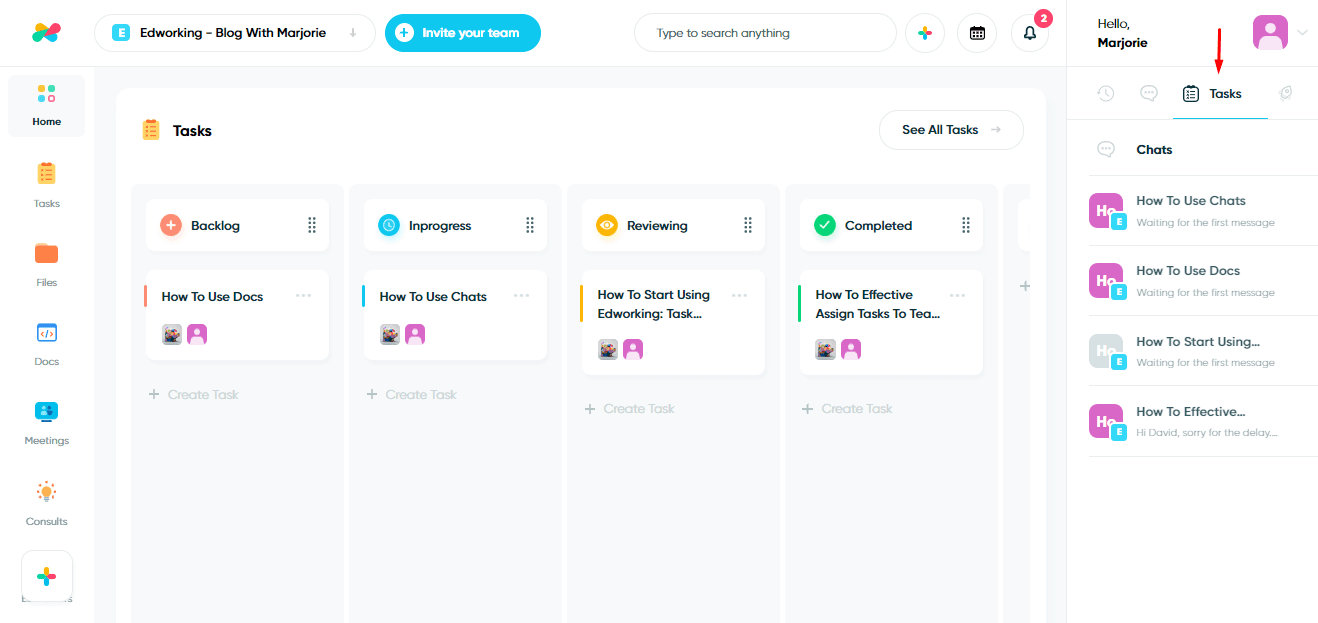Open notifications bell with 2 badge
Screen dimensions: 1318x623
coord(1030,33)
